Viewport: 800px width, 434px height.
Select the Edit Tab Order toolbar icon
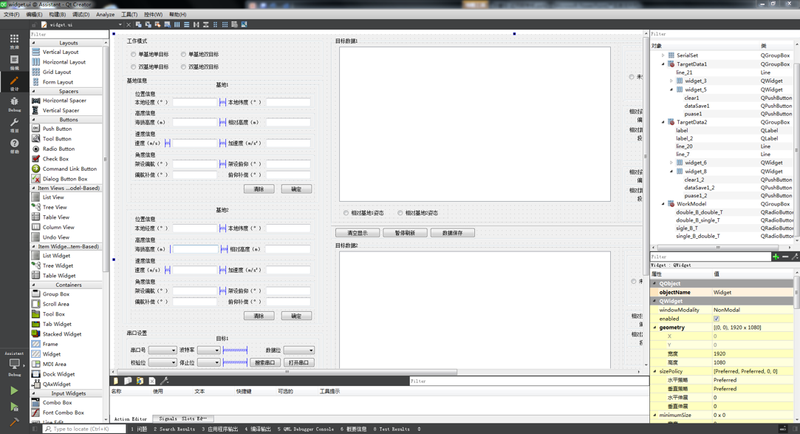(x=167, y=24)
